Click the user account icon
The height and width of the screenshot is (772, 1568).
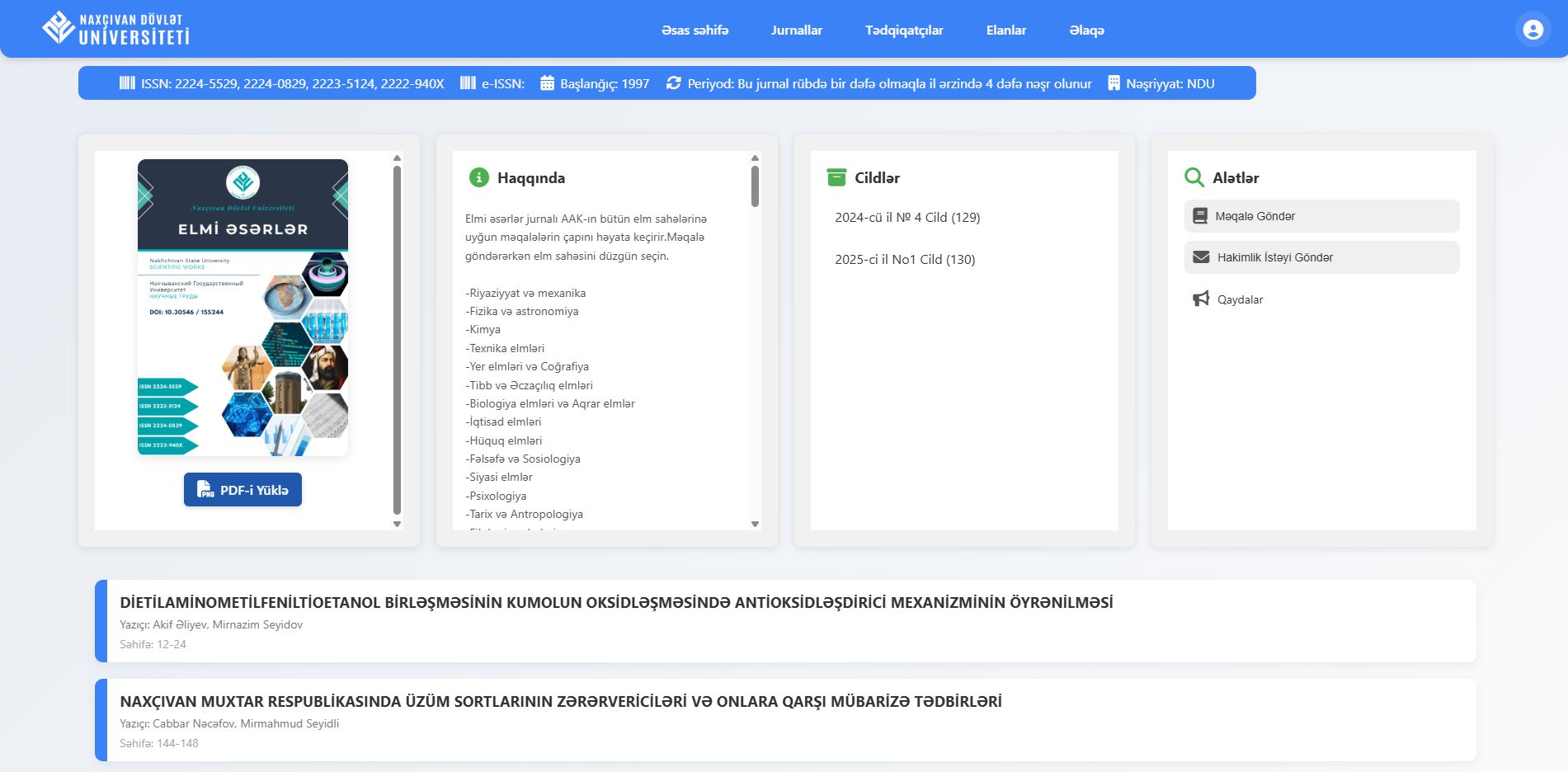click(1532, 31)
